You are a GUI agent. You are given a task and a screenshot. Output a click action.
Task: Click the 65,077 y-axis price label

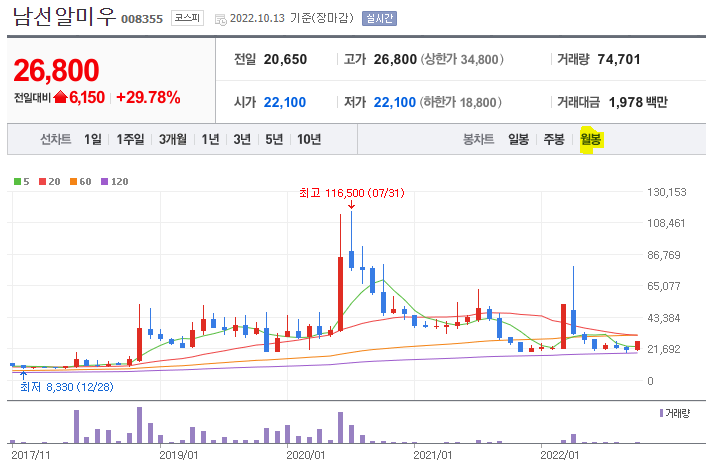tap(664, 286)
